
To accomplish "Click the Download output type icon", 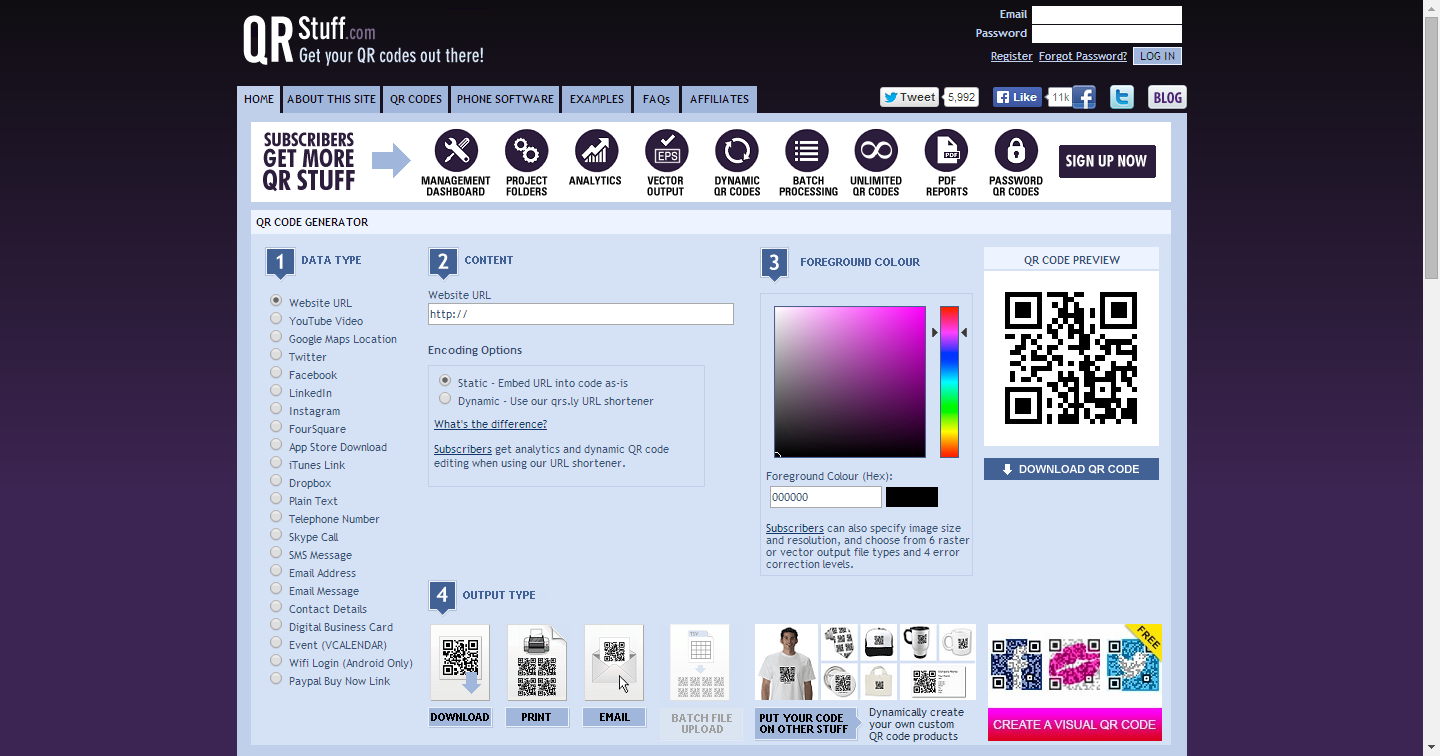I will coord(460,662).
